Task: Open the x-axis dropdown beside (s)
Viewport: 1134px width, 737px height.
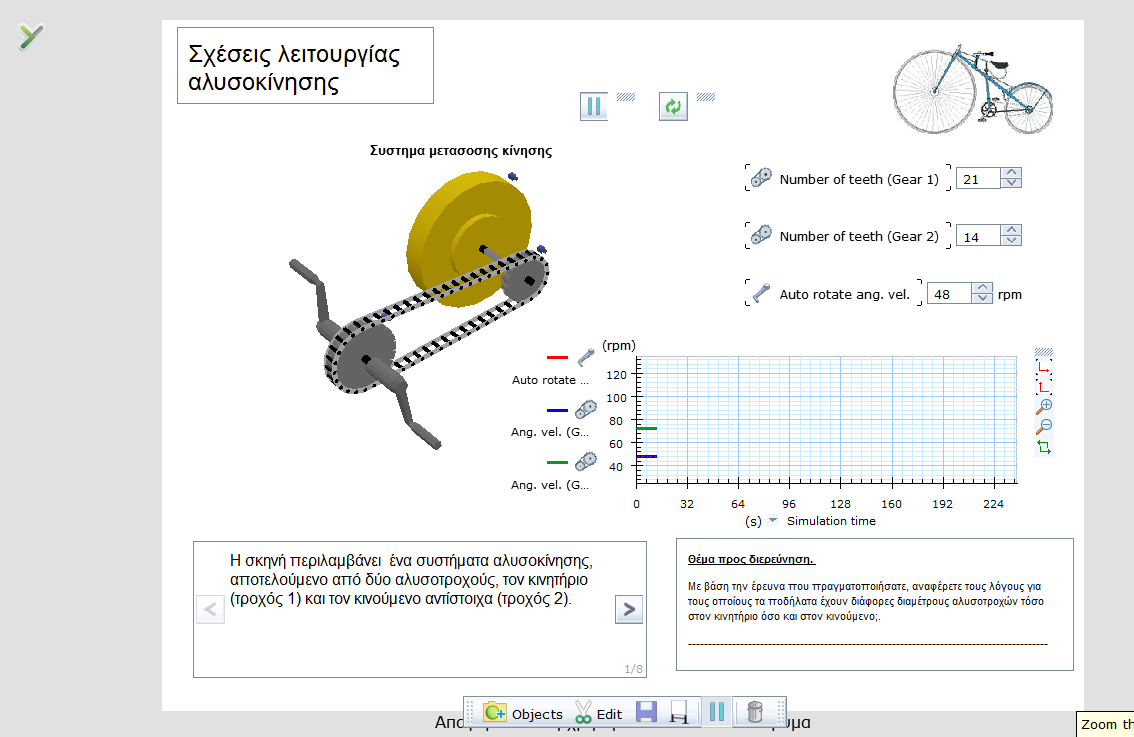Action: [x=772, y=520]
